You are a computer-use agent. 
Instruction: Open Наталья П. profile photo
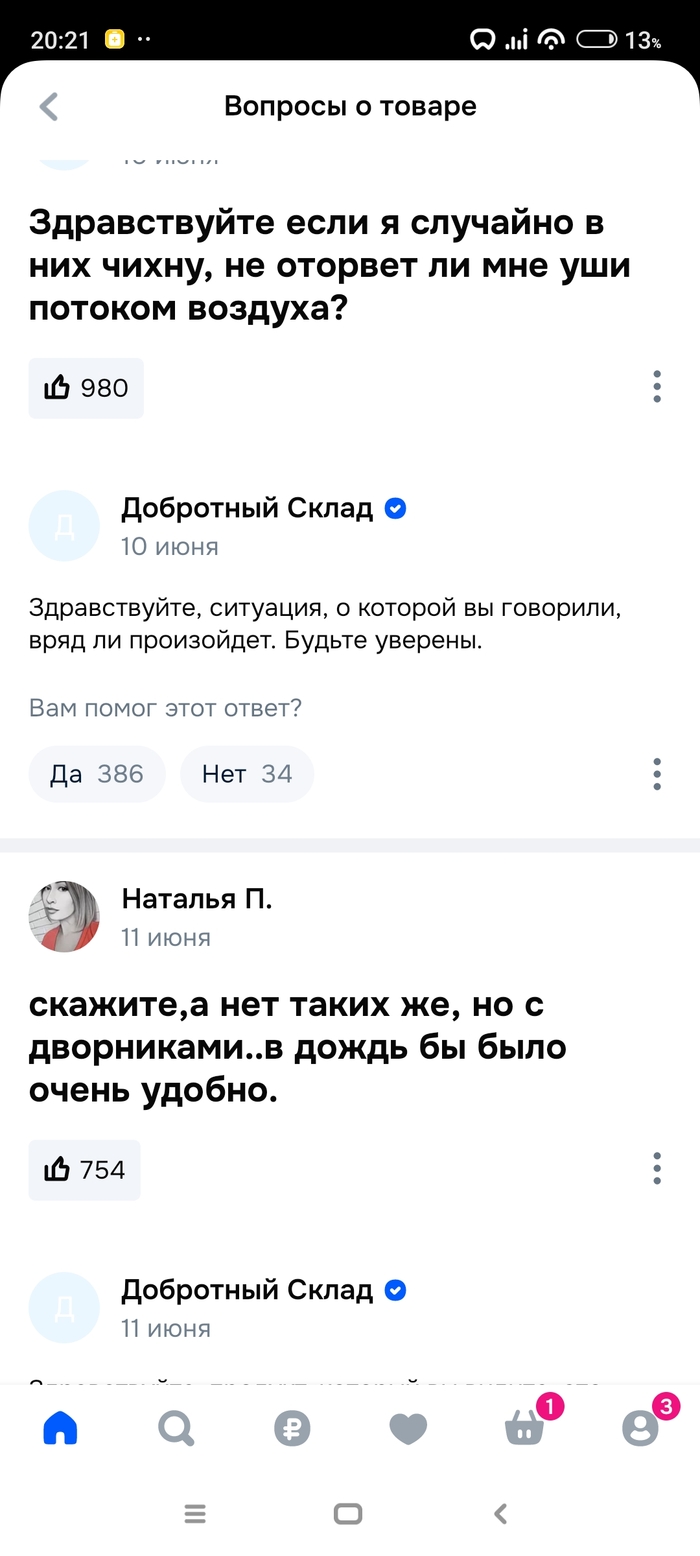(x=64, y=916)
